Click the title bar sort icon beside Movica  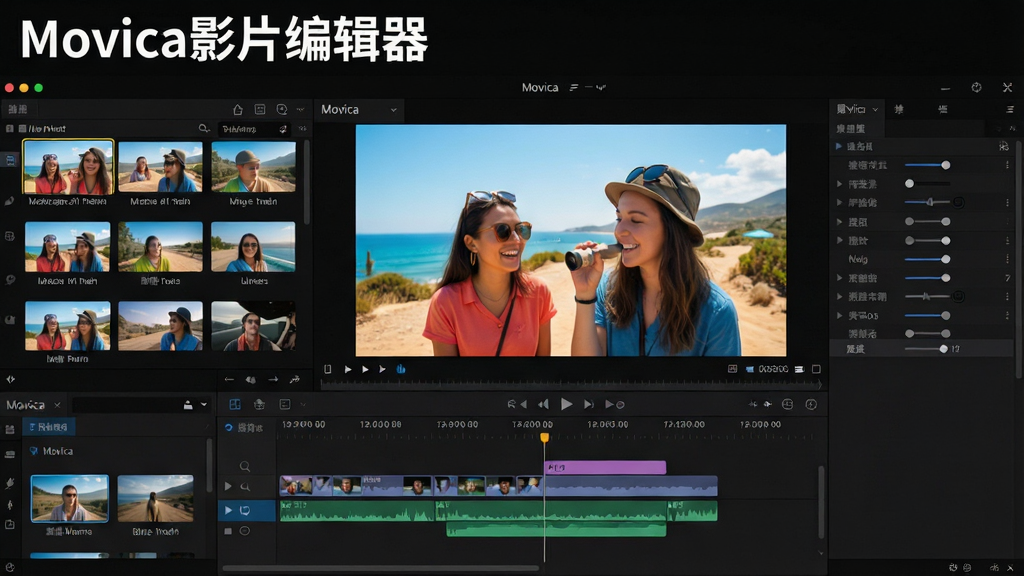pos(574,88)
